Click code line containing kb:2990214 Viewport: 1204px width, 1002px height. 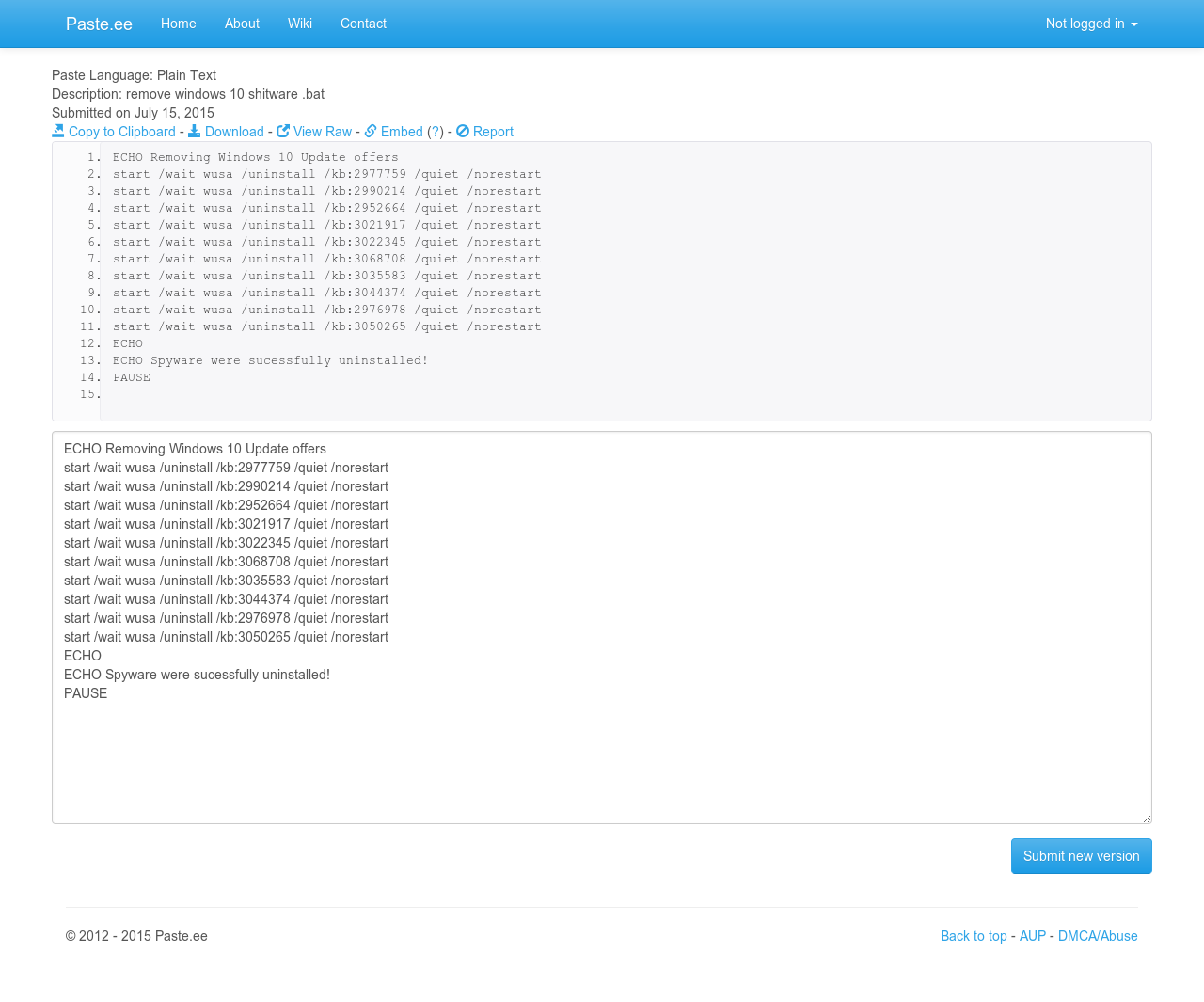[x=327, y=191]
